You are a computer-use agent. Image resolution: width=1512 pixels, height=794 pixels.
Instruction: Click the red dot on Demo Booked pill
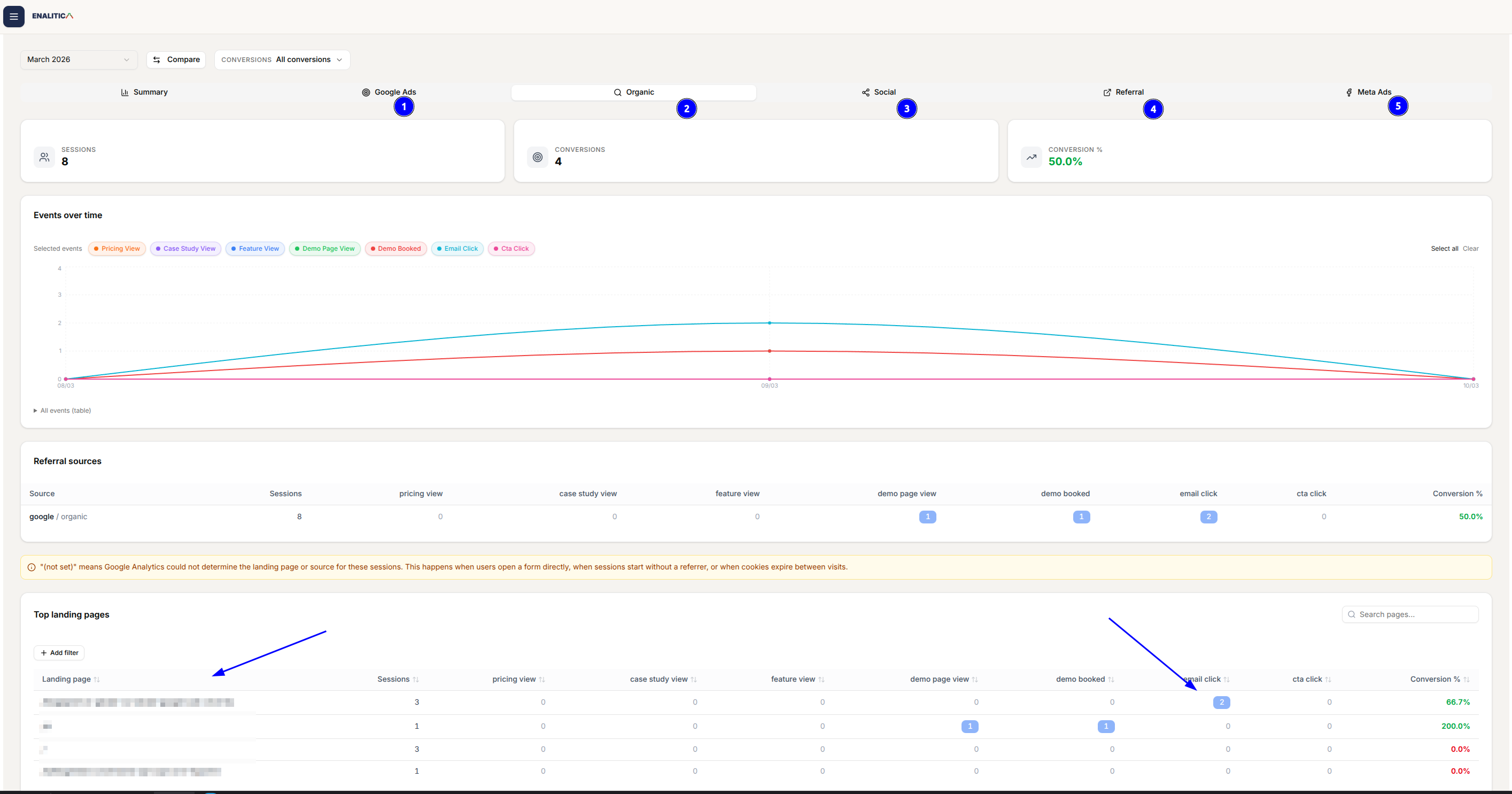click(373, 249)
